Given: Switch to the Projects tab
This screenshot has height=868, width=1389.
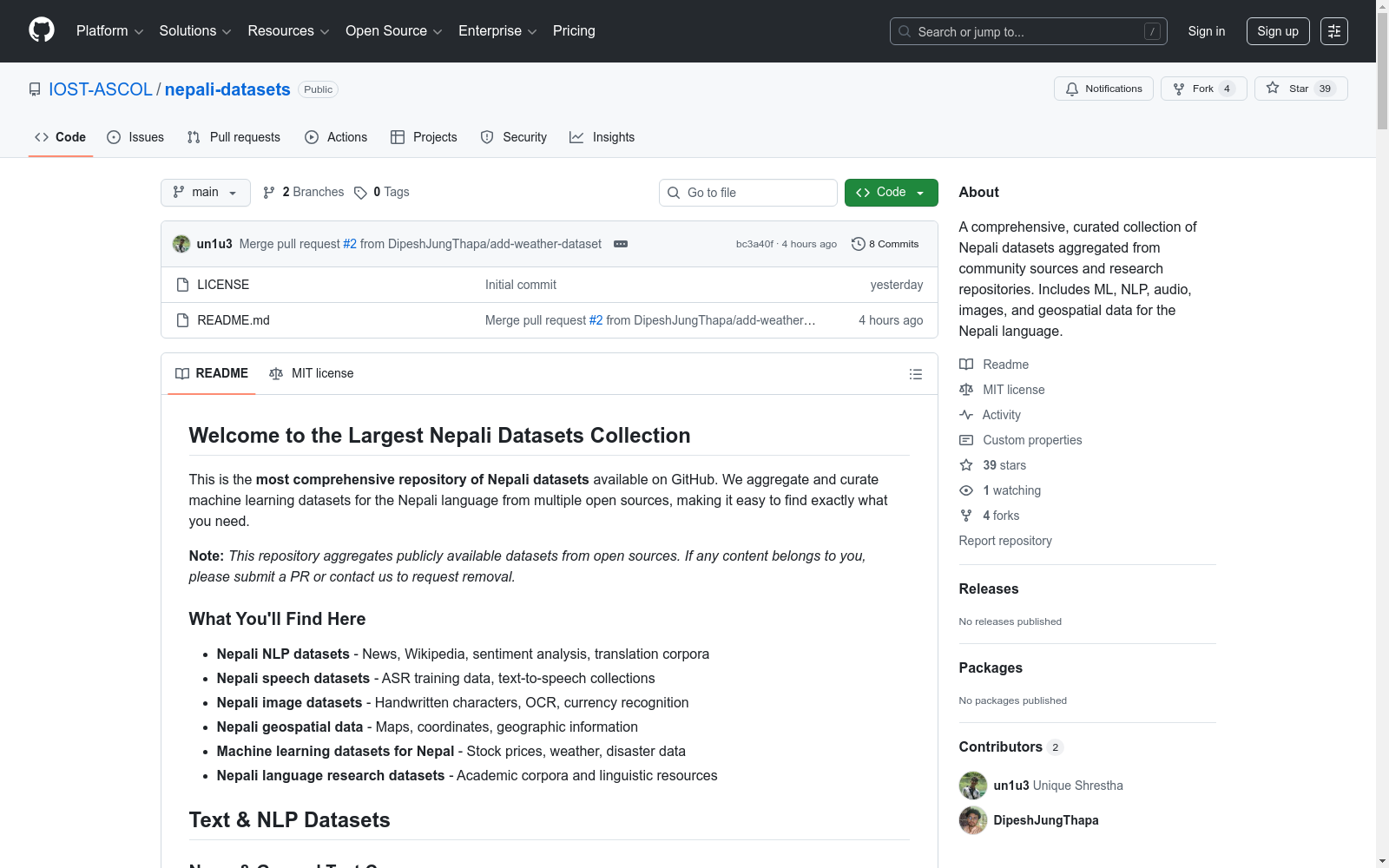Looking at the screenshot, I should (x=424, y=137).
